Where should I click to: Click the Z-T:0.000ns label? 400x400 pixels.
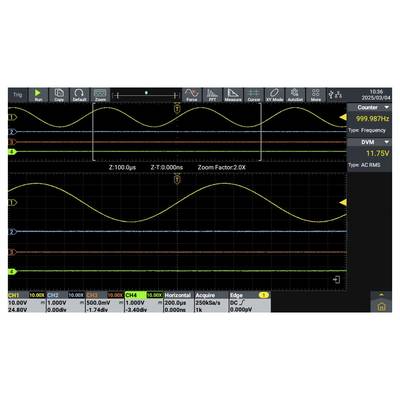tap(167, 167)
